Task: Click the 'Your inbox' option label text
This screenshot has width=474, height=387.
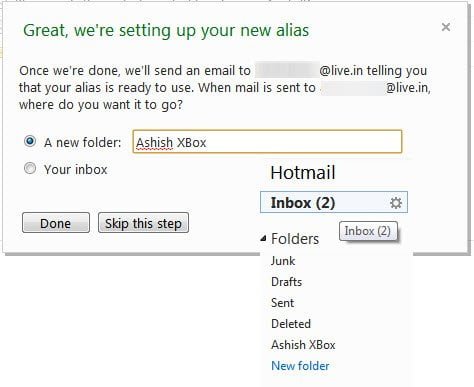Action: coord(76,169)
